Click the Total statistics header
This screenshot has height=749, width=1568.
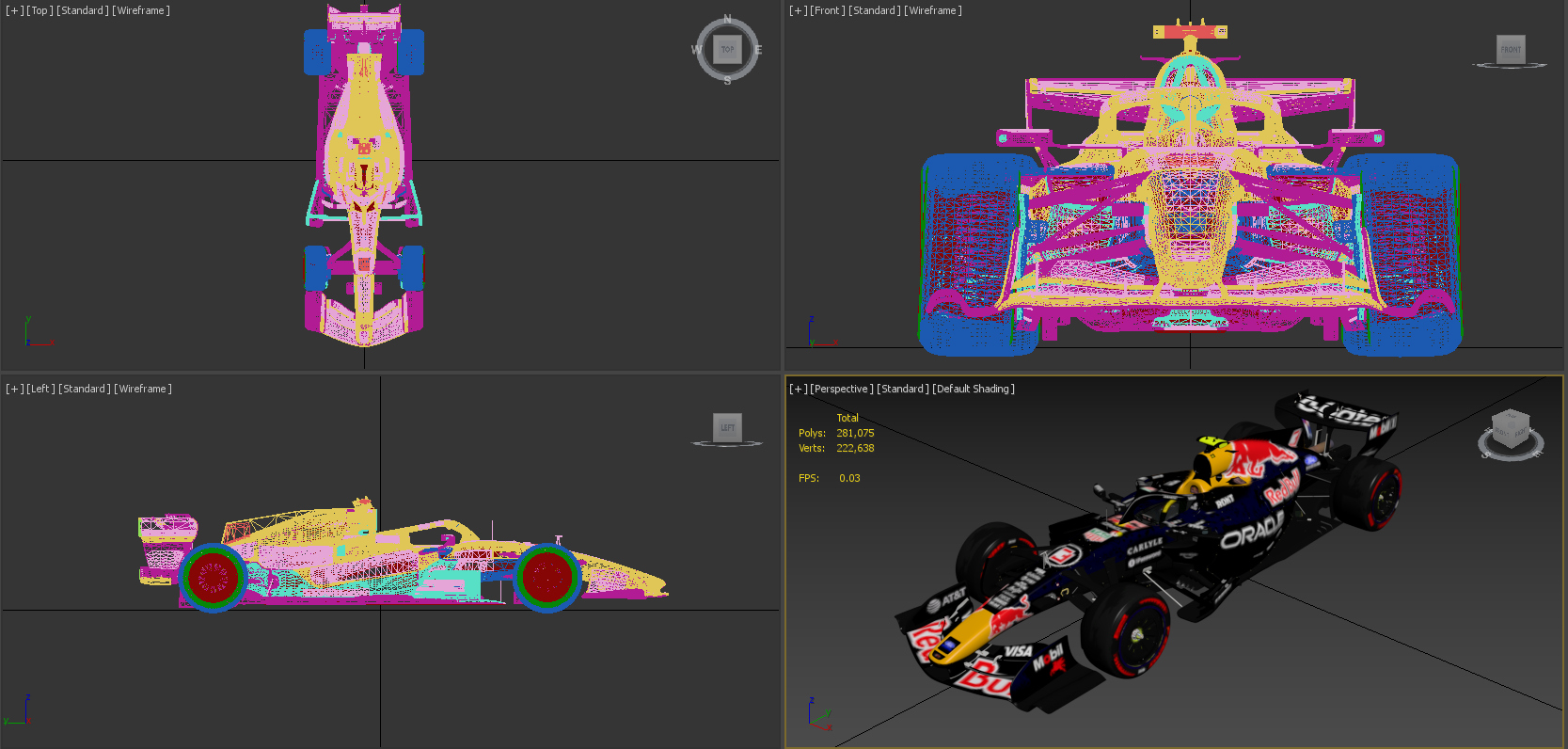pos(847,418)
